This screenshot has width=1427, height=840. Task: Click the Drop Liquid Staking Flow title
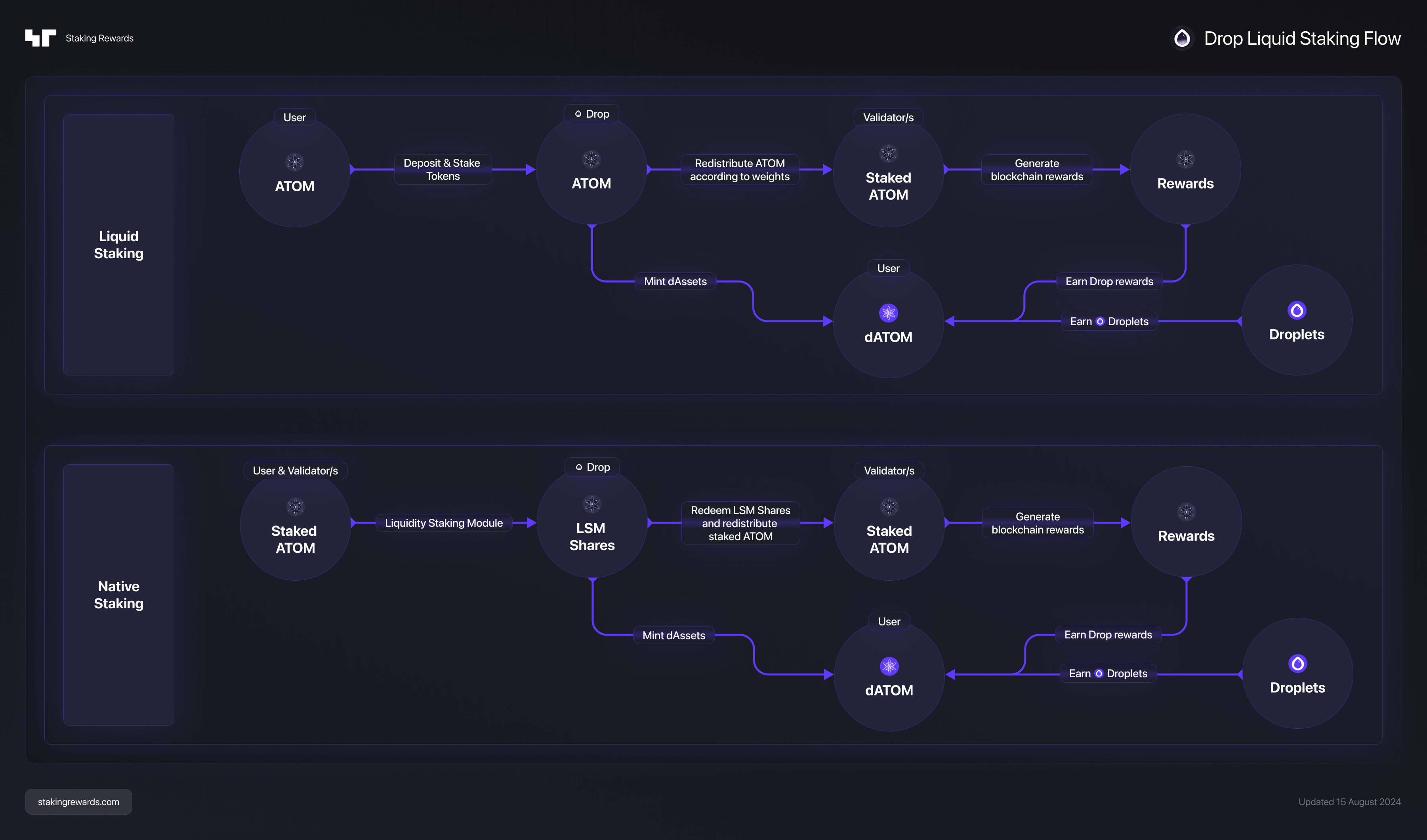[1302, 38]
